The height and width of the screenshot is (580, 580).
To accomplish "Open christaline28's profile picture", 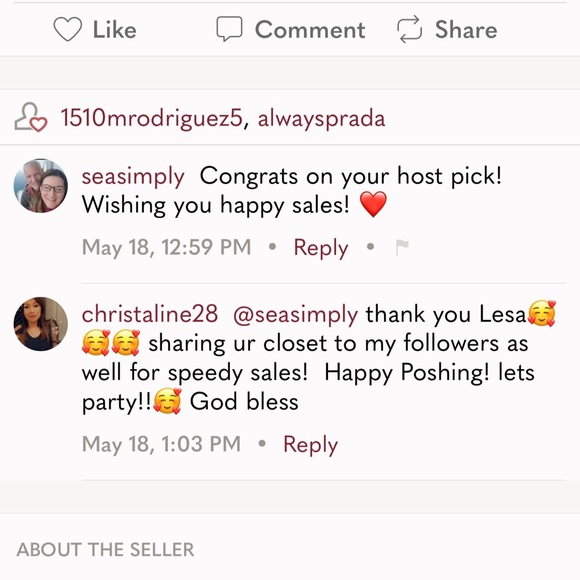I will click(41, 324).
